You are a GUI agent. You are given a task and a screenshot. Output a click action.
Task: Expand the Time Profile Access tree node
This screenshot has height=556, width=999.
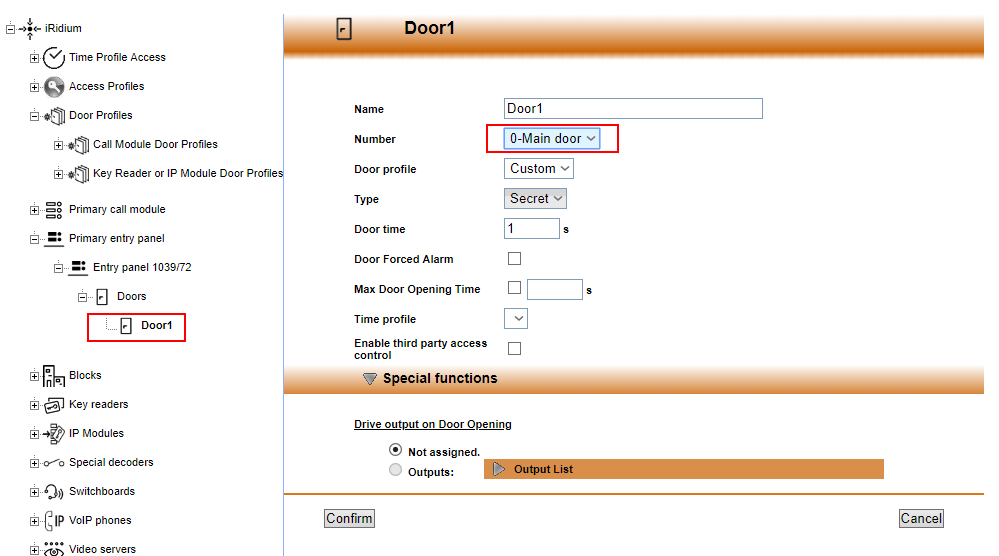coord(34,58)
